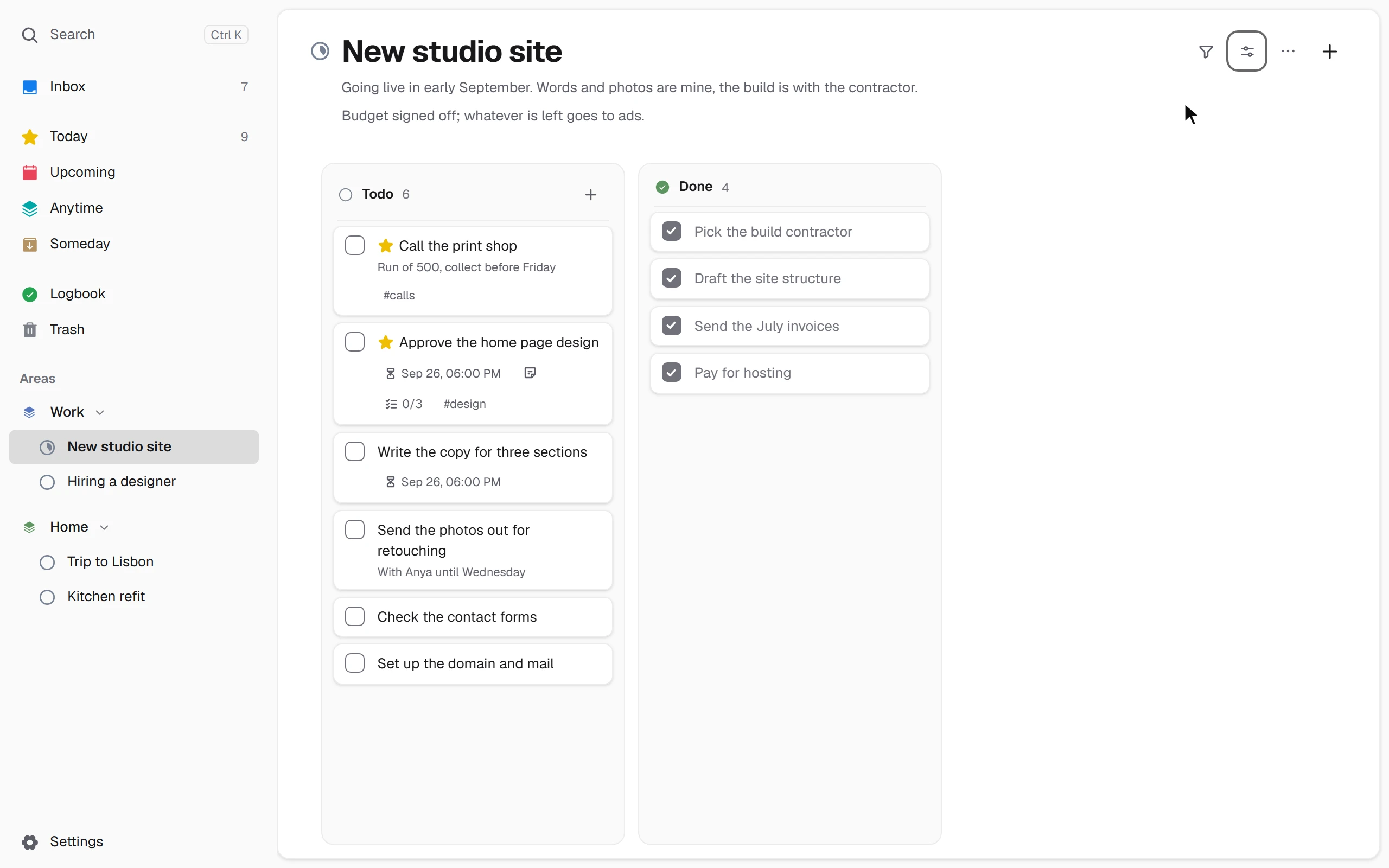Click the Settings gear icon
This screenshot has height=868, width=1389.
click(29, 841)
